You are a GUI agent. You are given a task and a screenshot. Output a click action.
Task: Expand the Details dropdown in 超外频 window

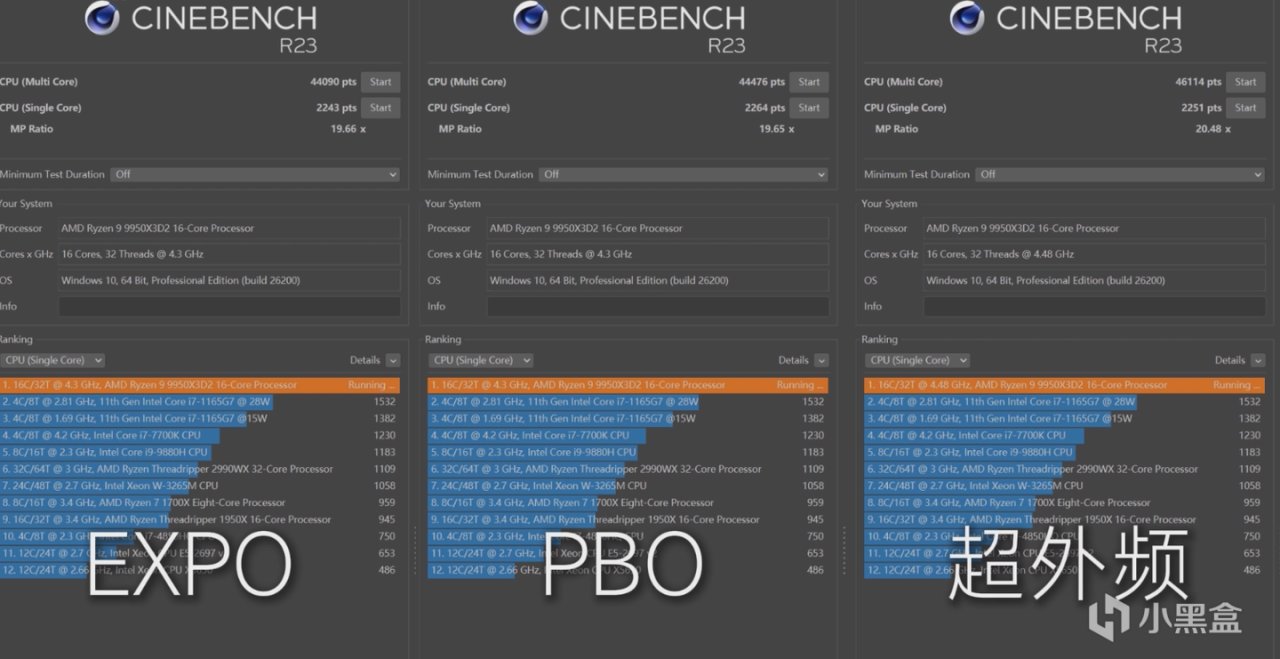[x=1257, y=360]
